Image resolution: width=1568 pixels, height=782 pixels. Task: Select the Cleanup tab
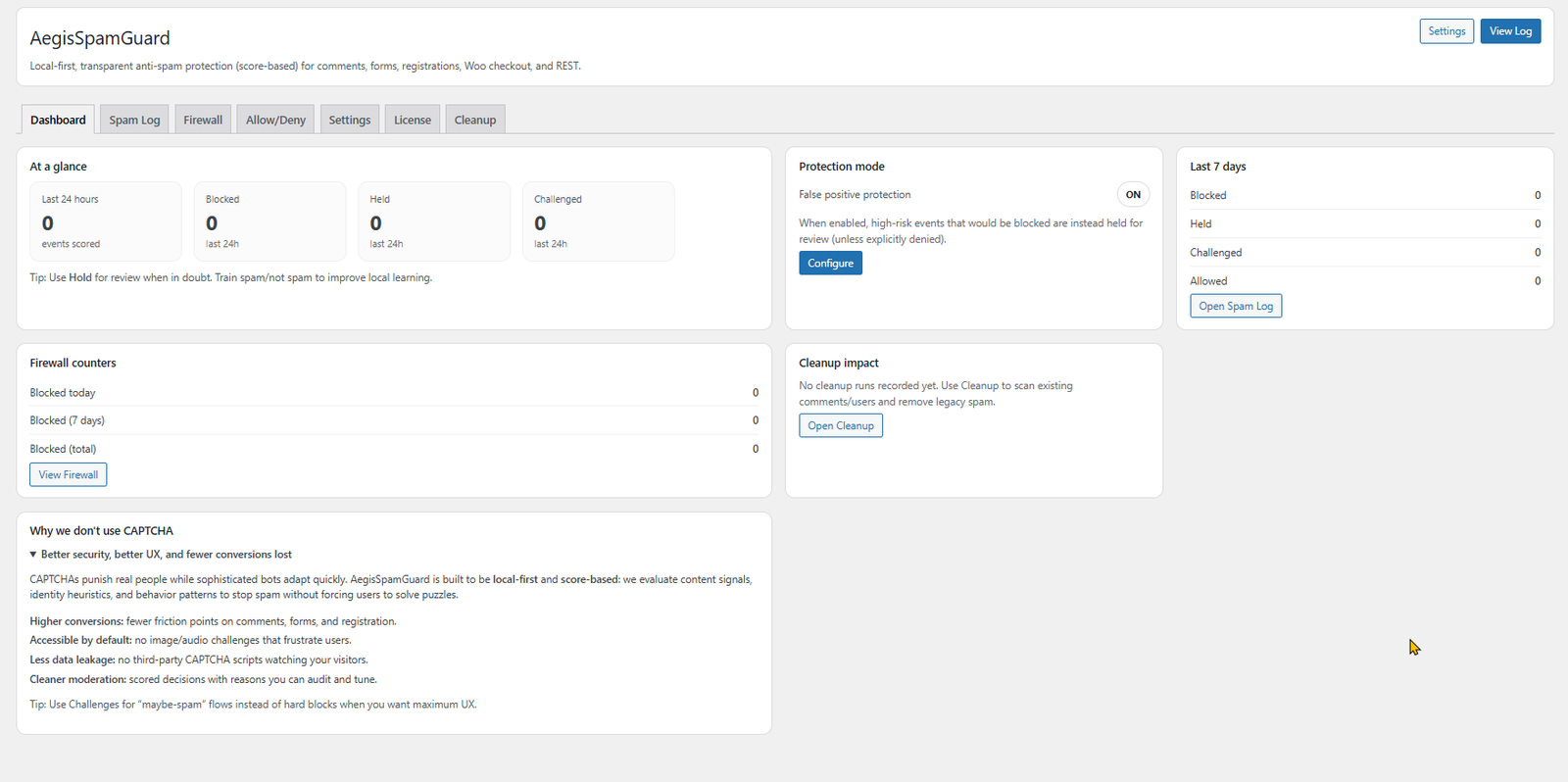coord(475,120)
